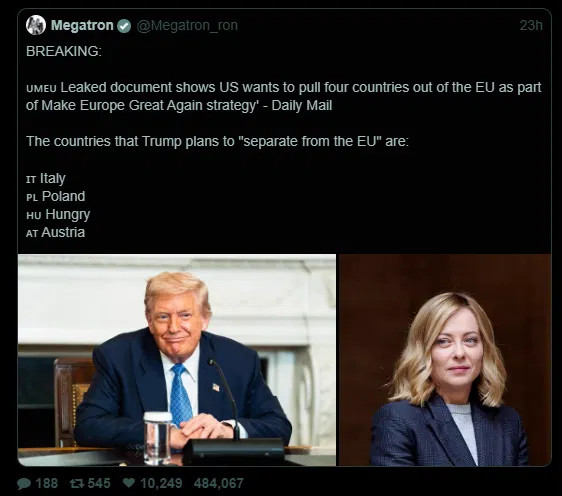Click the reply speech bubble icon
562x496 pixels.
pyautogui.click(x=24, y=484)
